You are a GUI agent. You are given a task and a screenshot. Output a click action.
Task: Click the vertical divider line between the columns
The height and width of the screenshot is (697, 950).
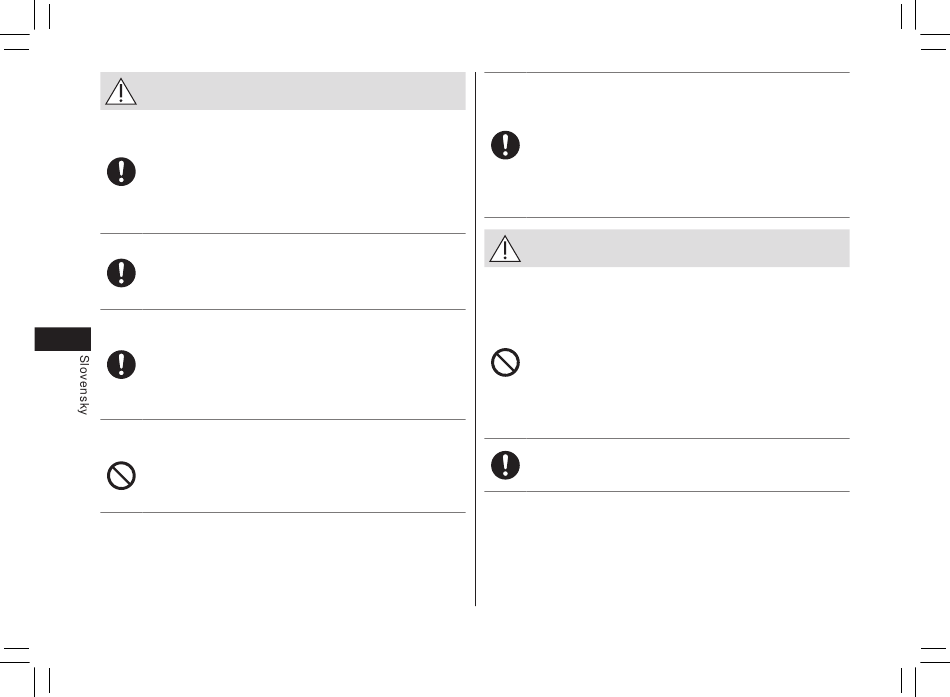pyautogui.click(x=476, y=339)
